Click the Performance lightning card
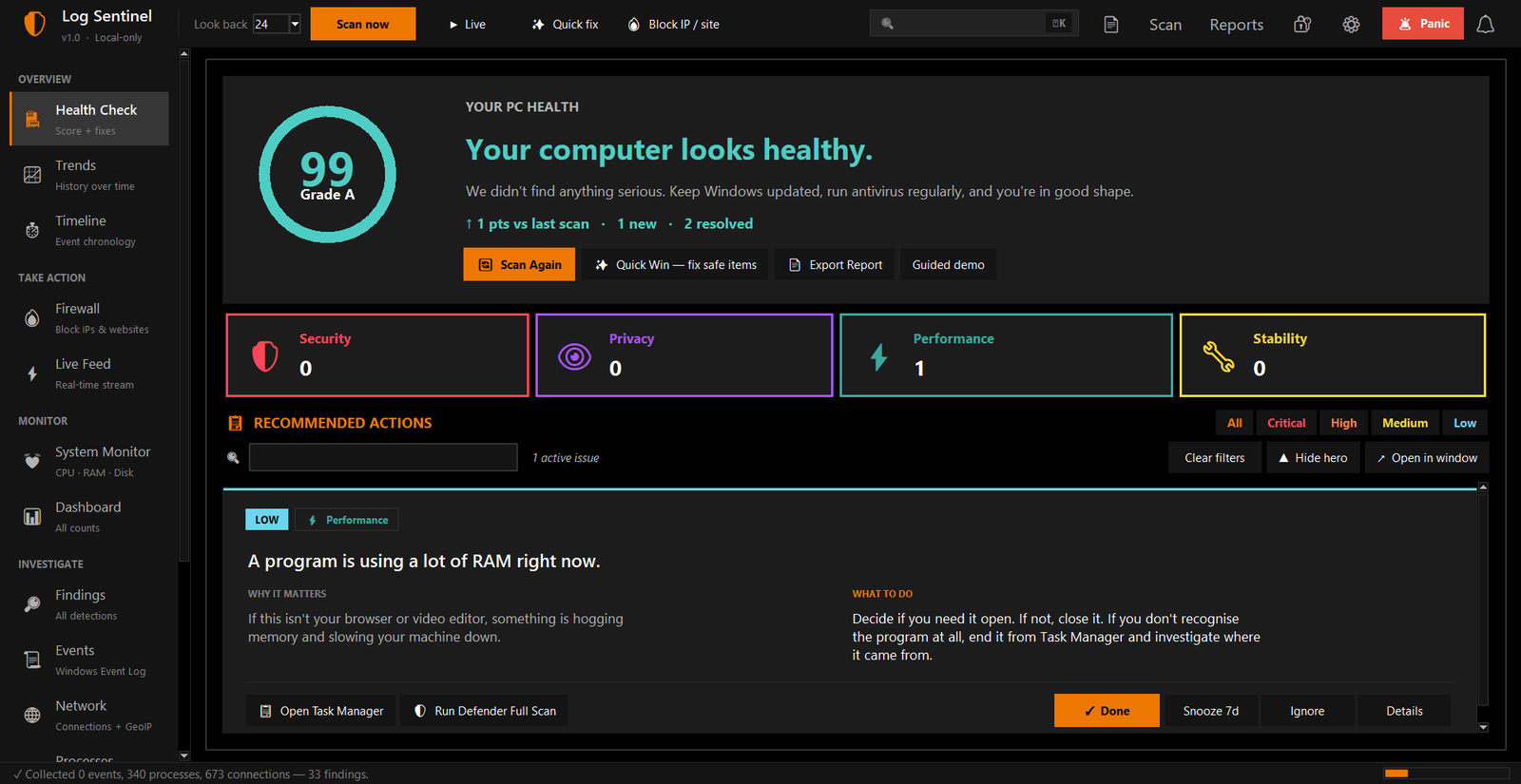Image resolution: width=1521 pixels, height=784 pixels. (x=1006, y=354)
